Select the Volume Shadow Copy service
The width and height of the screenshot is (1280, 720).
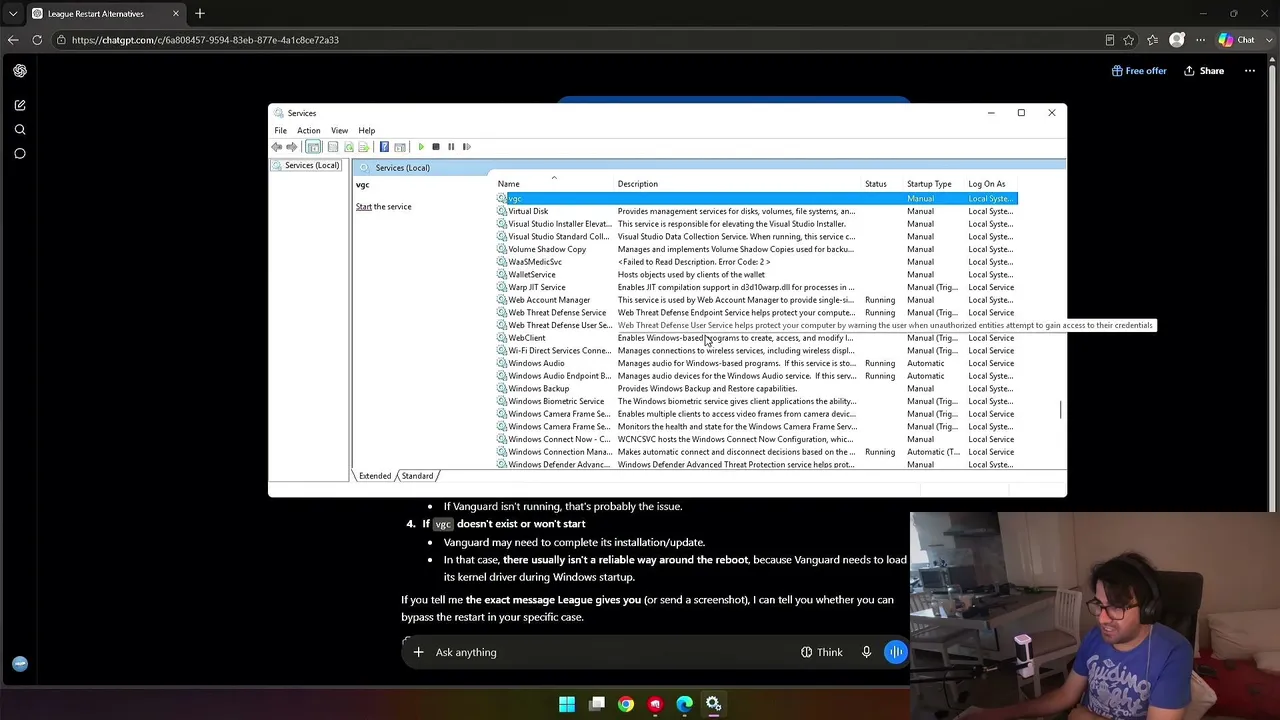click(757, 249)
